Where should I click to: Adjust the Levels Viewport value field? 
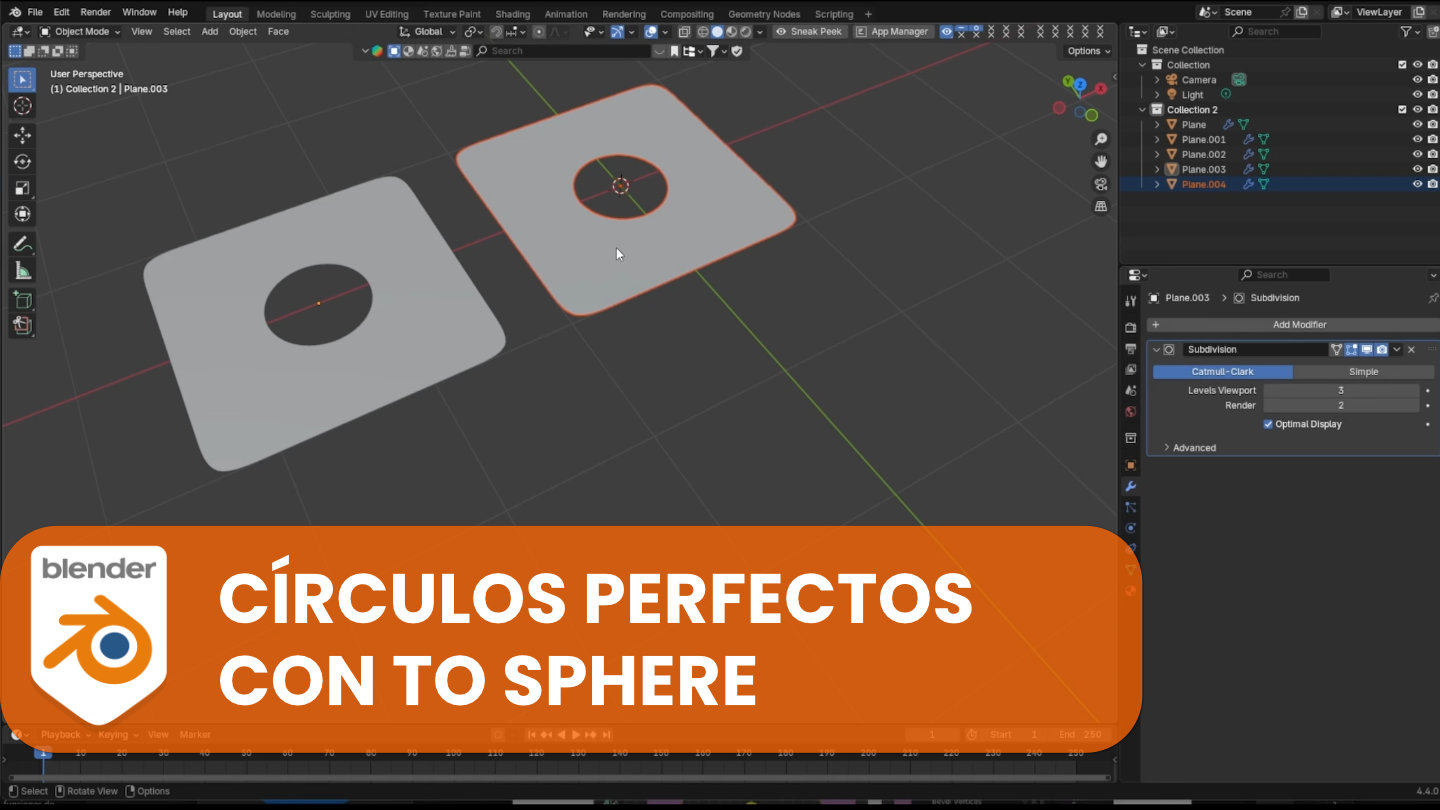click(1341, 391)
